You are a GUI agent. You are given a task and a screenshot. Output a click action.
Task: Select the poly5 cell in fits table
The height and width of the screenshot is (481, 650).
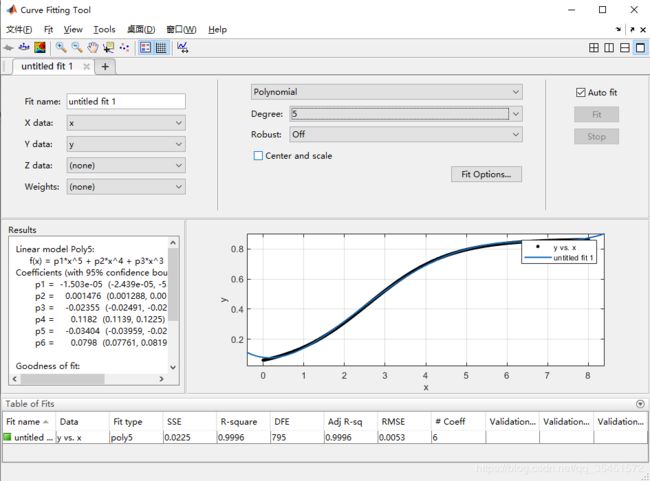point(136,437)
